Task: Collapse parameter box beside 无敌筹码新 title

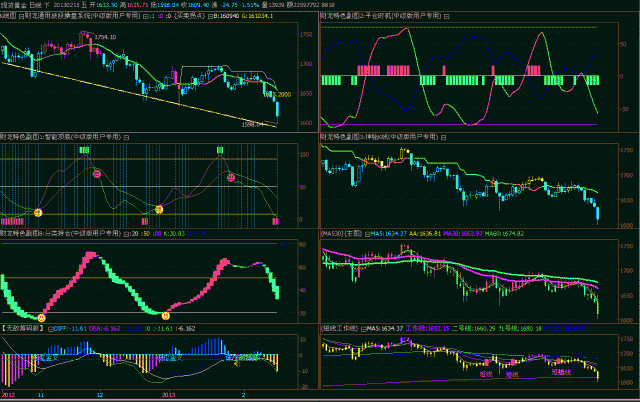Action: pos(51,327)
